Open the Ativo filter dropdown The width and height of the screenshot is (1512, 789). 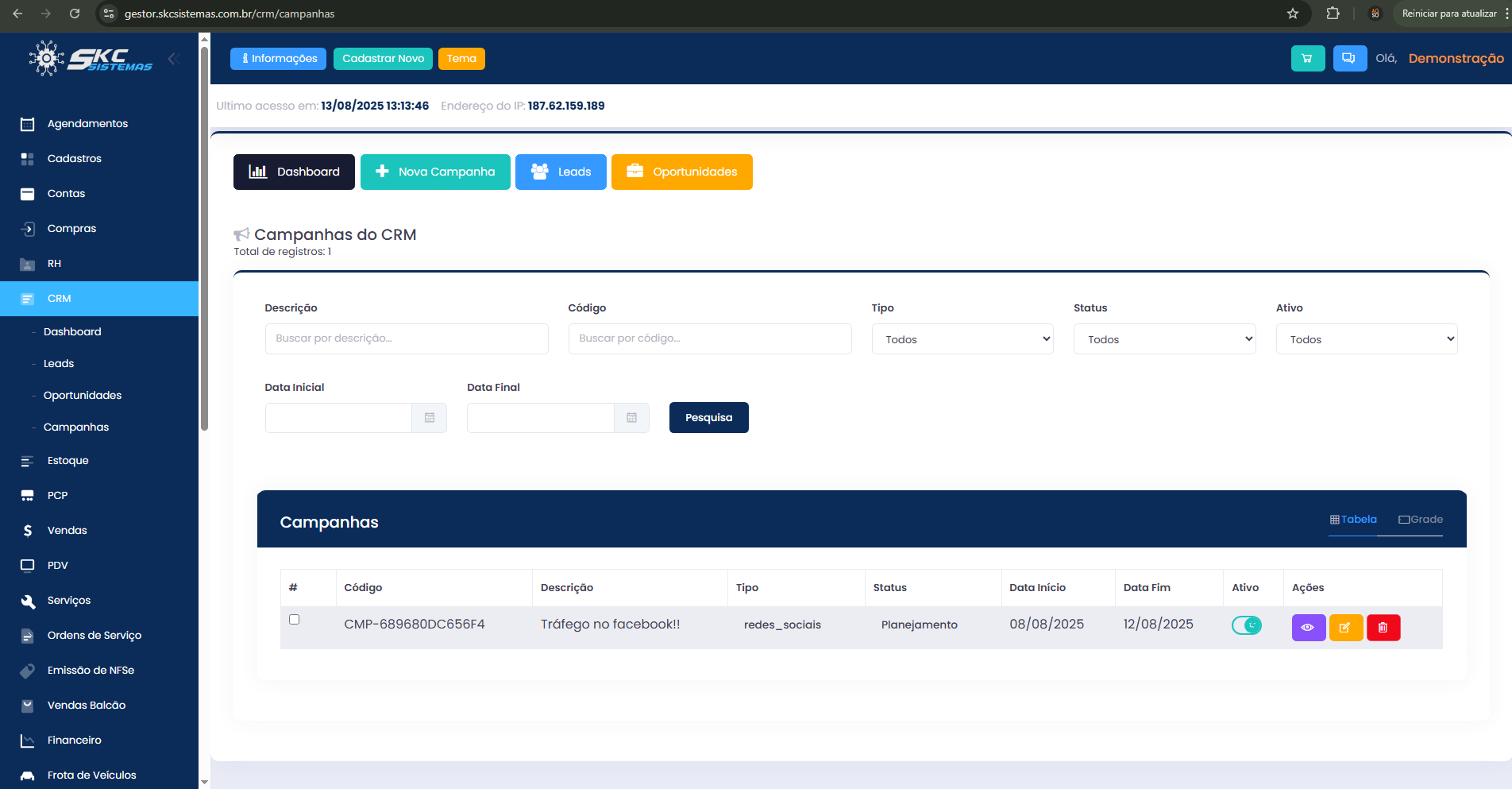coord(1366,339)
